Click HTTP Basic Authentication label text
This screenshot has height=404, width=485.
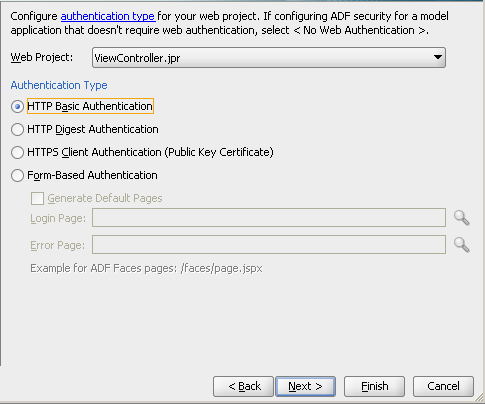pyautogui.click(x=90, y=106)
